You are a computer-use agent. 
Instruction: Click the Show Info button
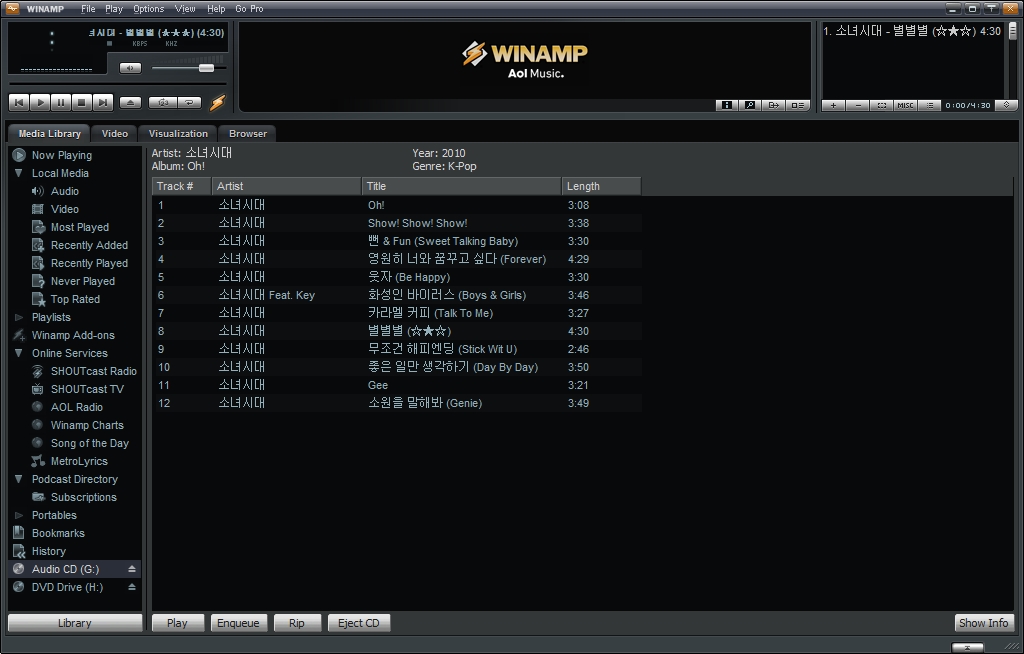pyautogui.click(x=984, y=623)
